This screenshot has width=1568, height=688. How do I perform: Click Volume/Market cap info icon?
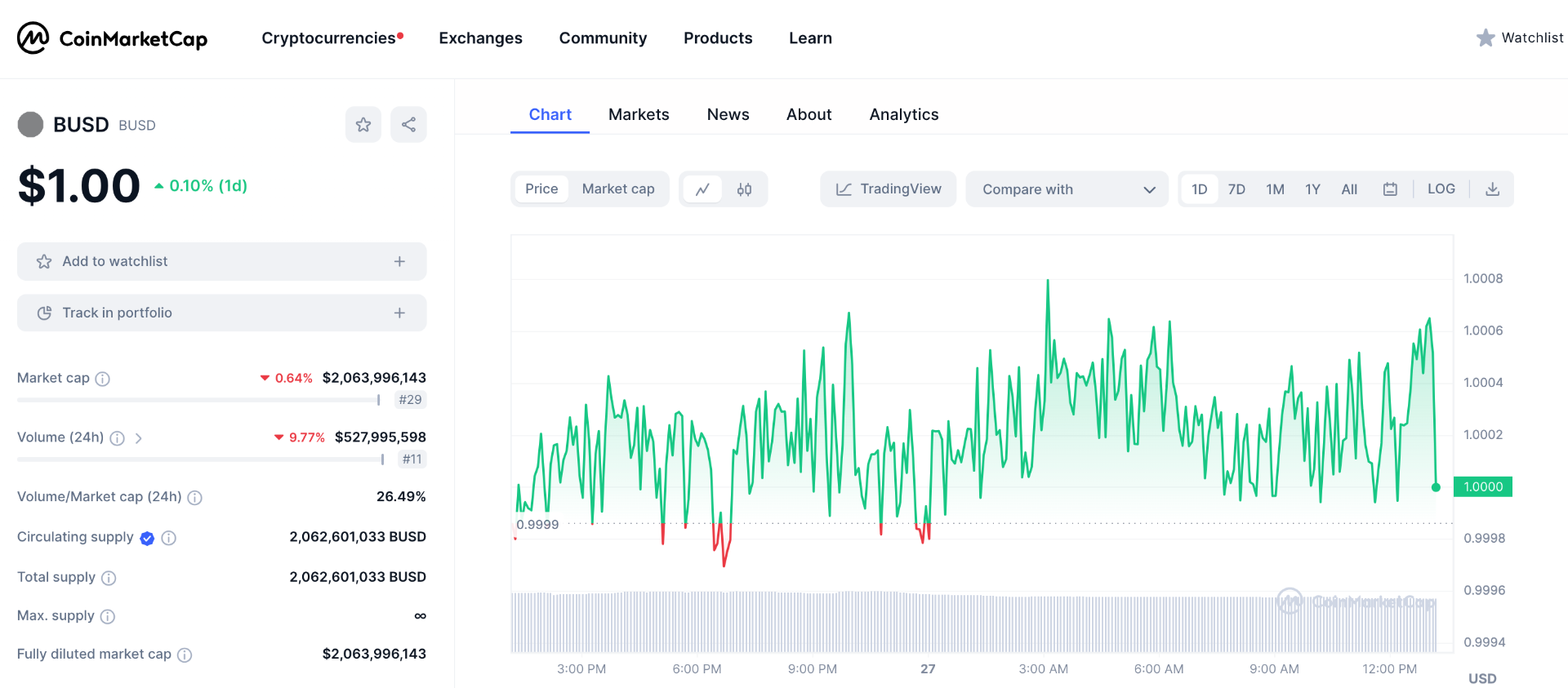(x=194, y=498)
